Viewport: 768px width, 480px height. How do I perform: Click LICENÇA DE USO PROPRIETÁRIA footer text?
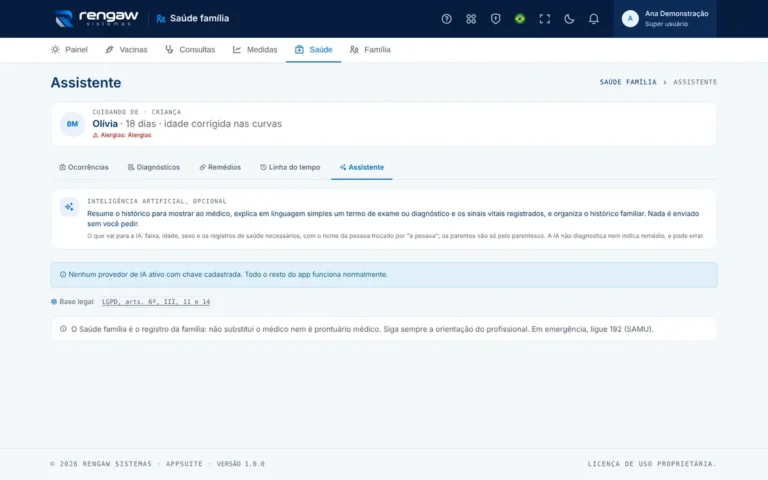pyautogui.click(x=652, y=464)
